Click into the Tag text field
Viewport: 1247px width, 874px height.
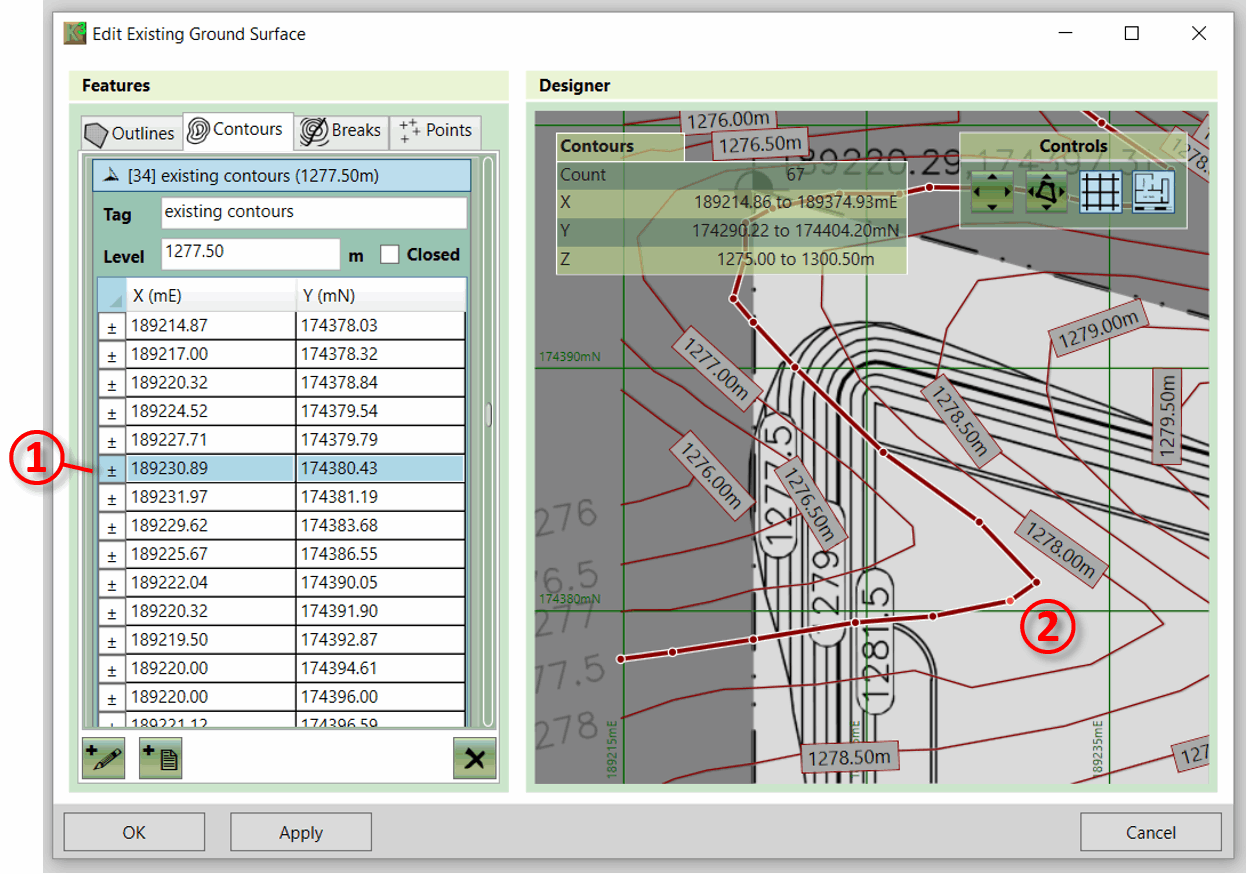pyautogui.click(x=314, y=213)
